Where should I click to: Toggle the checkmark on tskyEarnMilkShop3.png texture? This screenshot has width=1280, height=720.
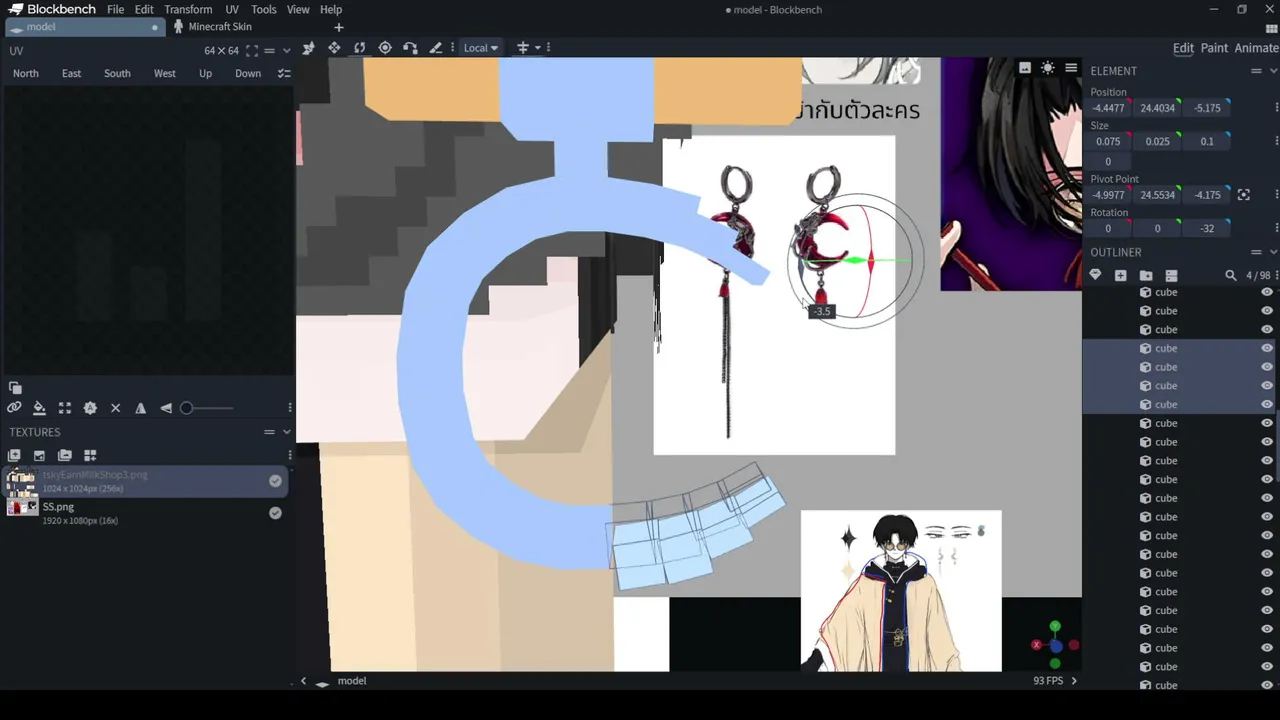tap(275, 481)
